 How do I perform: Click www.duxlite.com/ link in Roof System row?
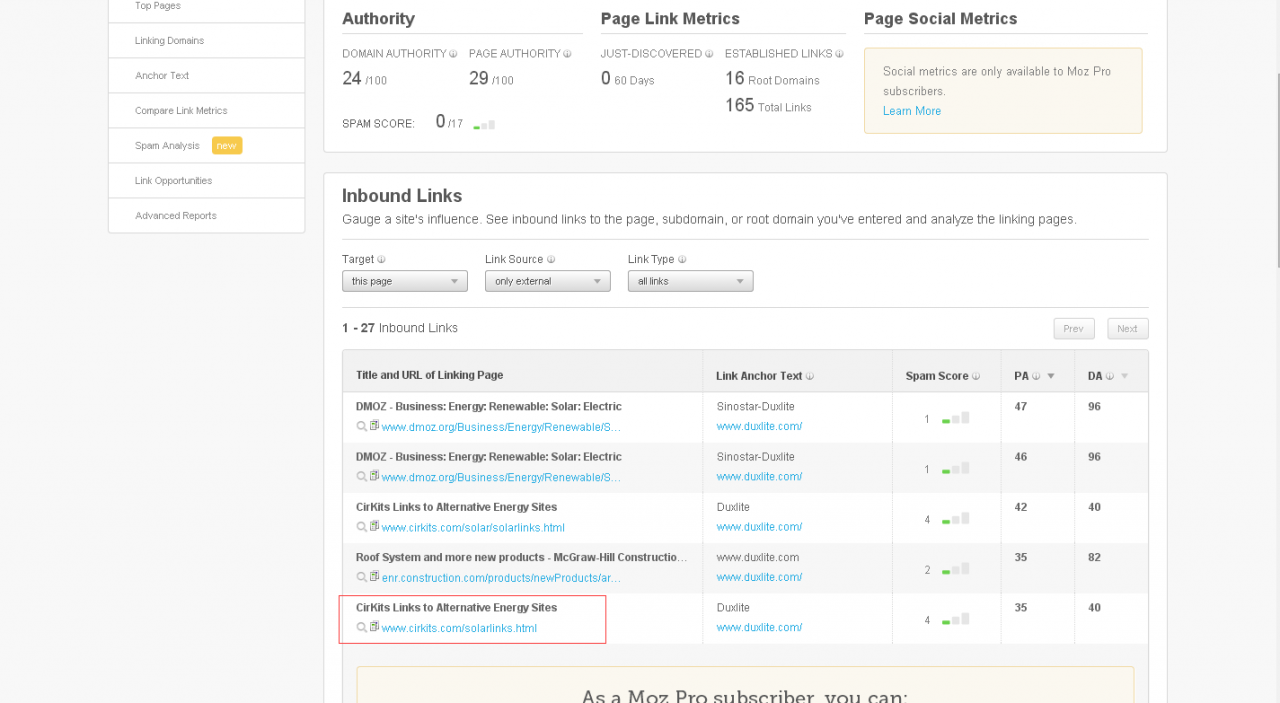coord(759,577)
